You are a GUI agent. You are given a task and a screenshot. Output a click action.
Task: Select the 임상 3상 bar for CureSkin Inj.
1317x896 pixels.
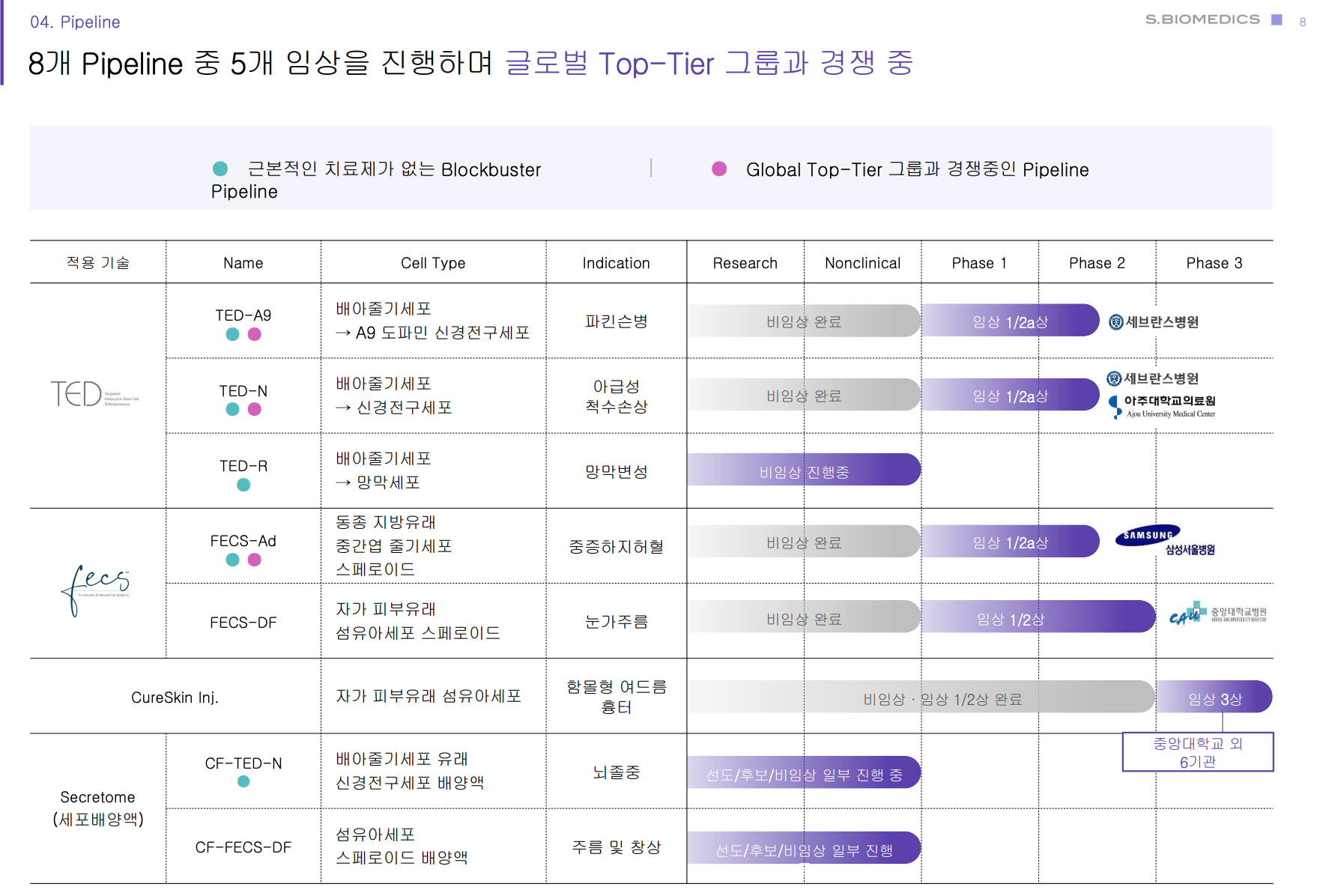click(x=1214, y=697)
